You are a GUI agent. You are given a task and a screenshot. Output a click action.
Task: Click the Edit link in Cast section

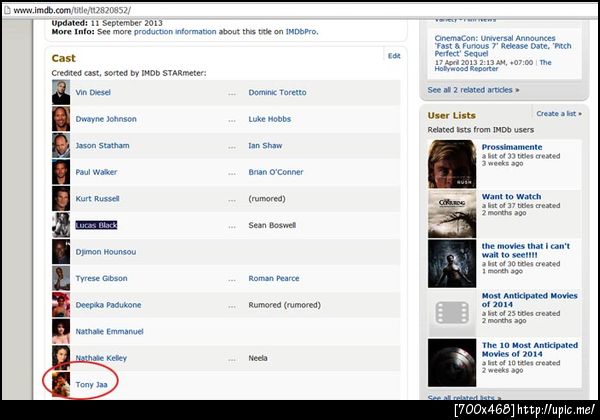394,56
